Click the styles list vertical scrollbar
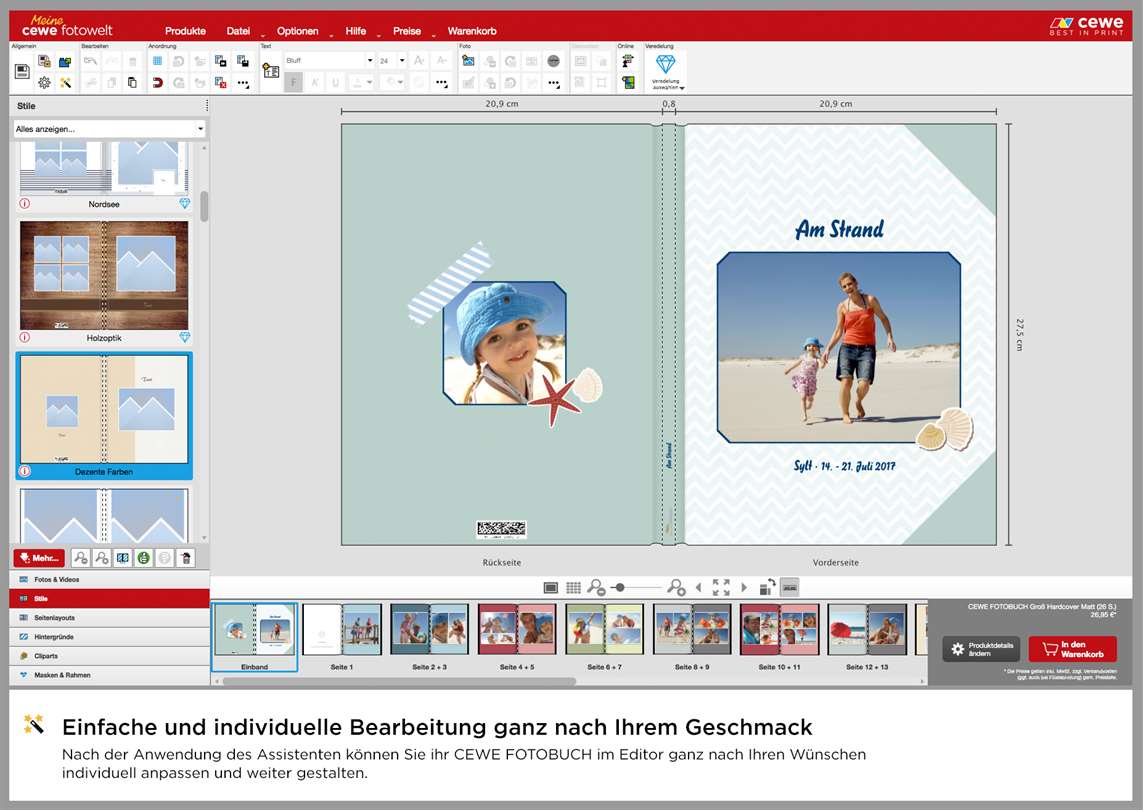This screenshot has height=810, width=1143. [x=204, y=206]
